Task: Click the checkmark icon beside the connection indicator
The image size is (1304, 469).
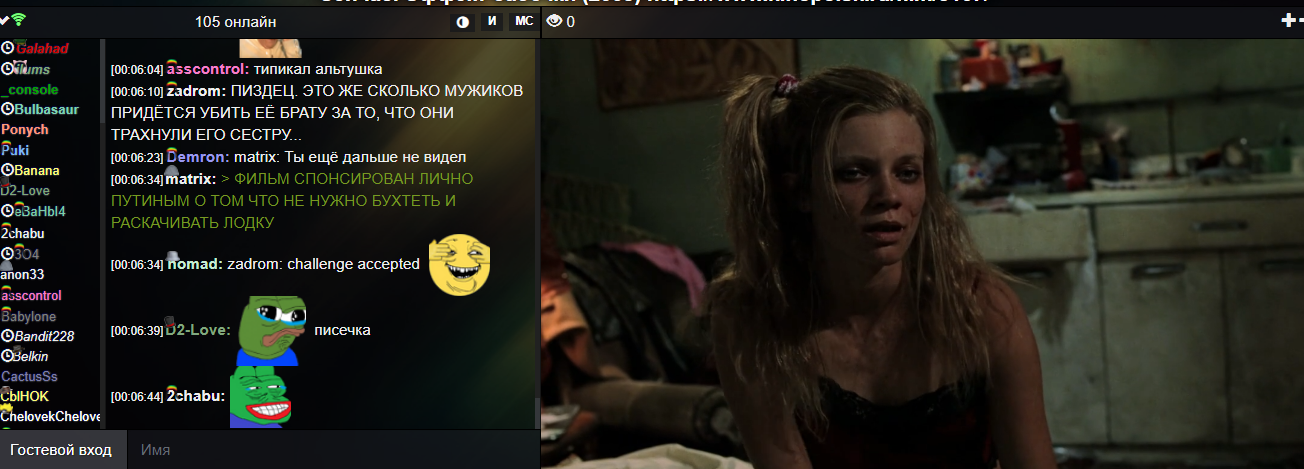Action: point(5,20)
